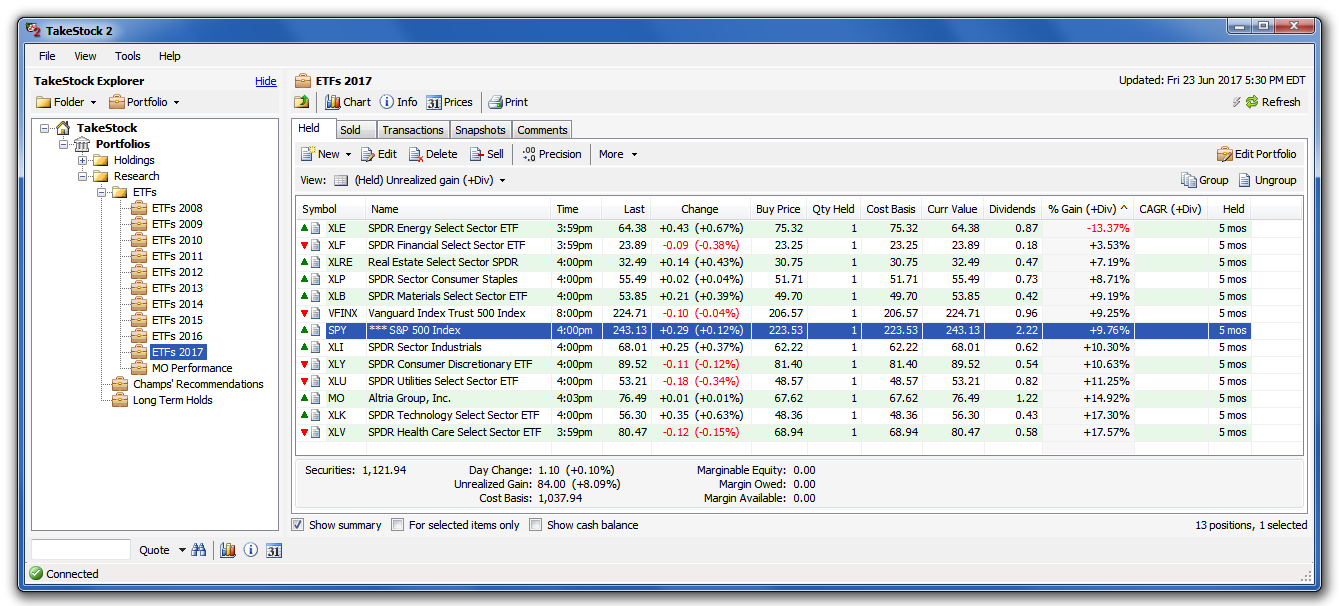Screen dimensions: 1339x606
Task: Click the chart icon in the quote bar
Action: click(x=228, y=550)
